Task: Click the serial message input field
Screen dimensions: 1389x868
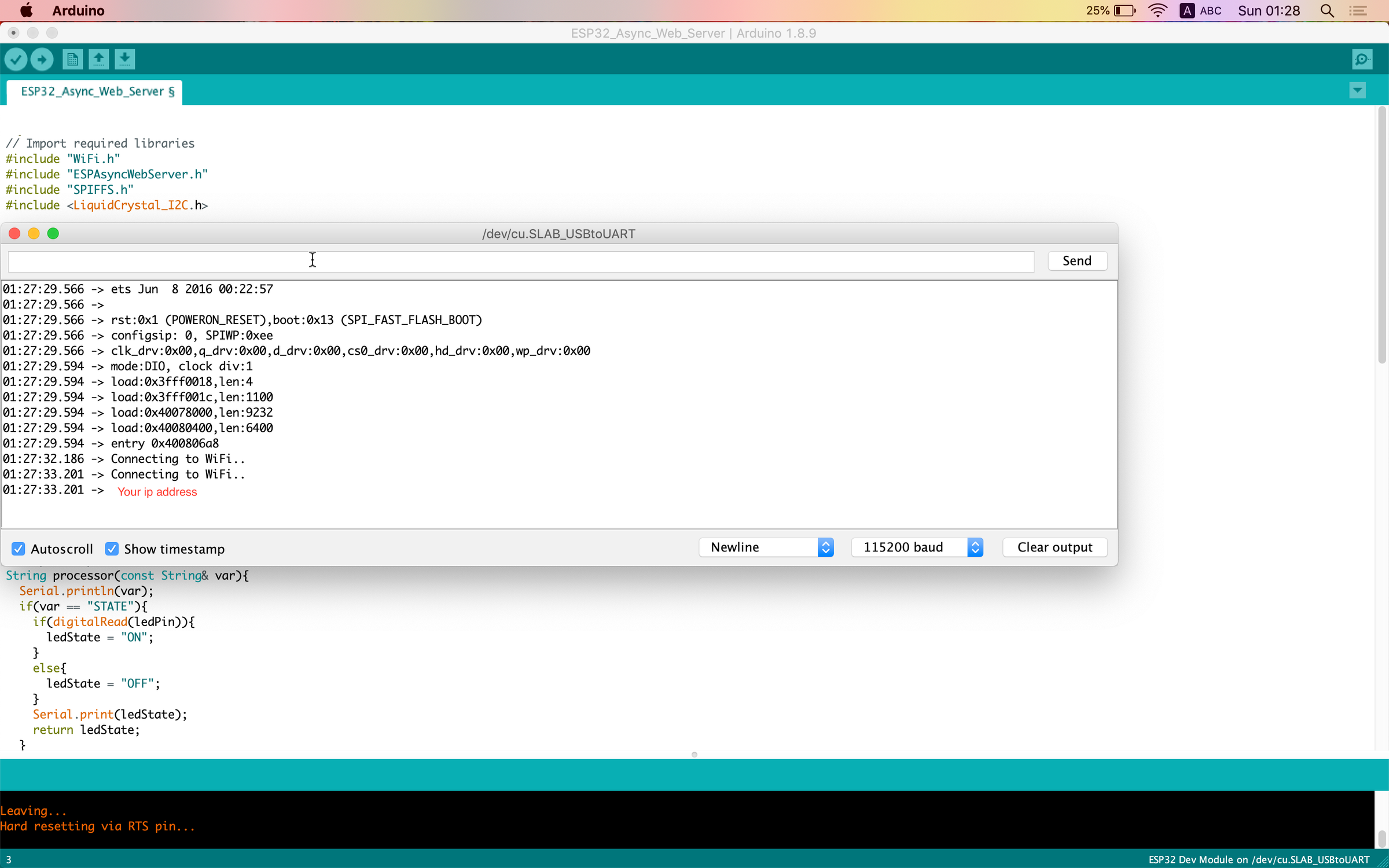Action: (x=521, y=261)
